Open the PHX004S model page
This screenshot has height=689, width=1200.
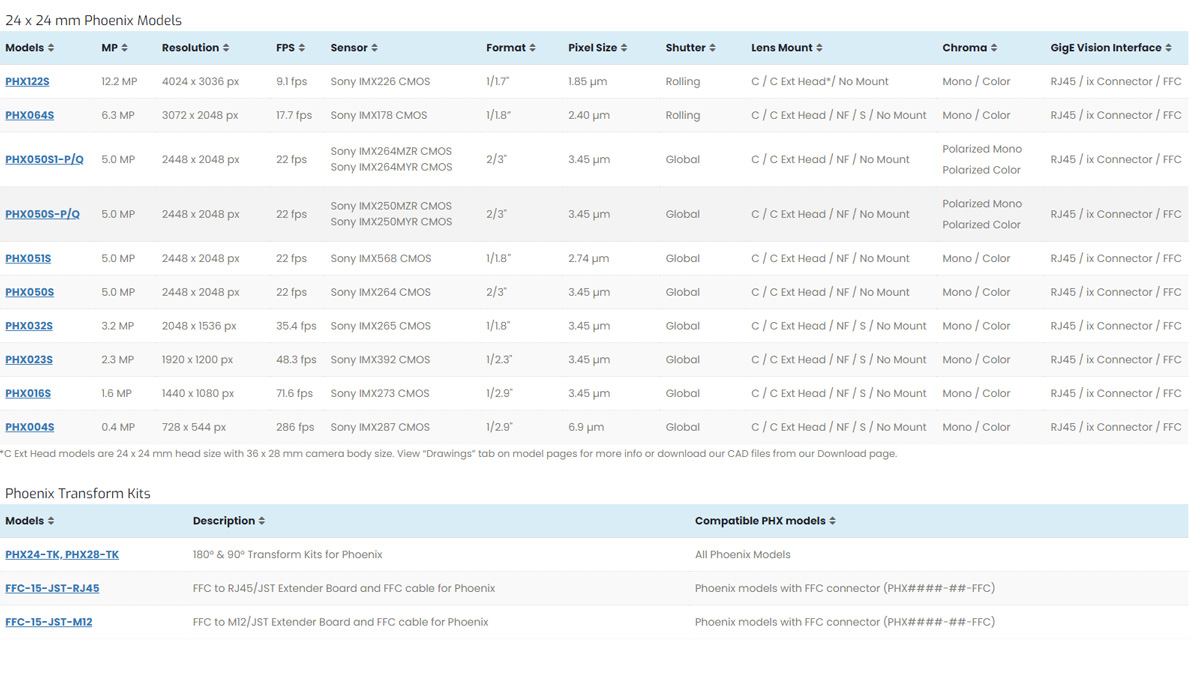coord(30,428)
